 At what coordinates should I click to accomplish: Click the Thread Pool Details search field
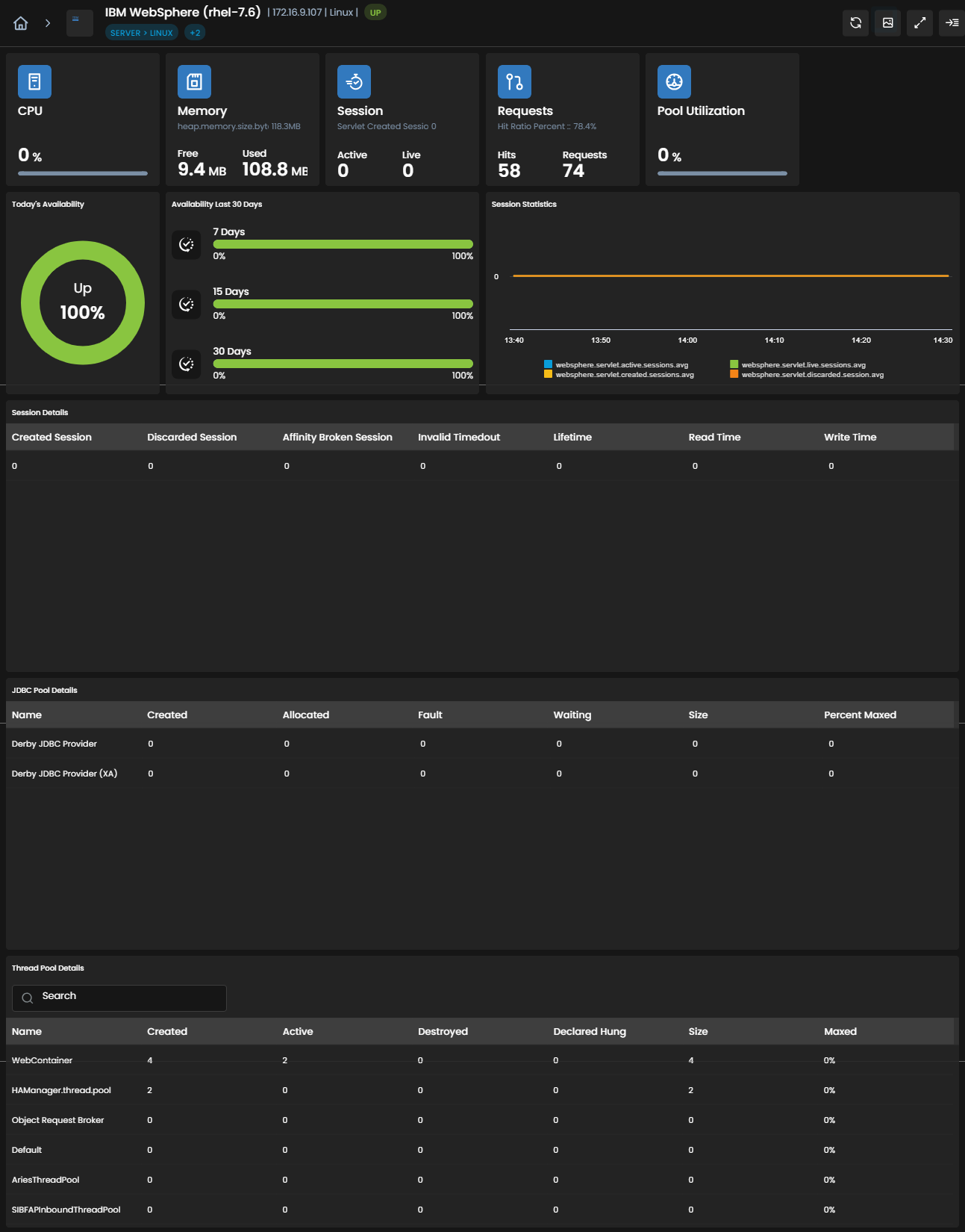pos(119,998)
